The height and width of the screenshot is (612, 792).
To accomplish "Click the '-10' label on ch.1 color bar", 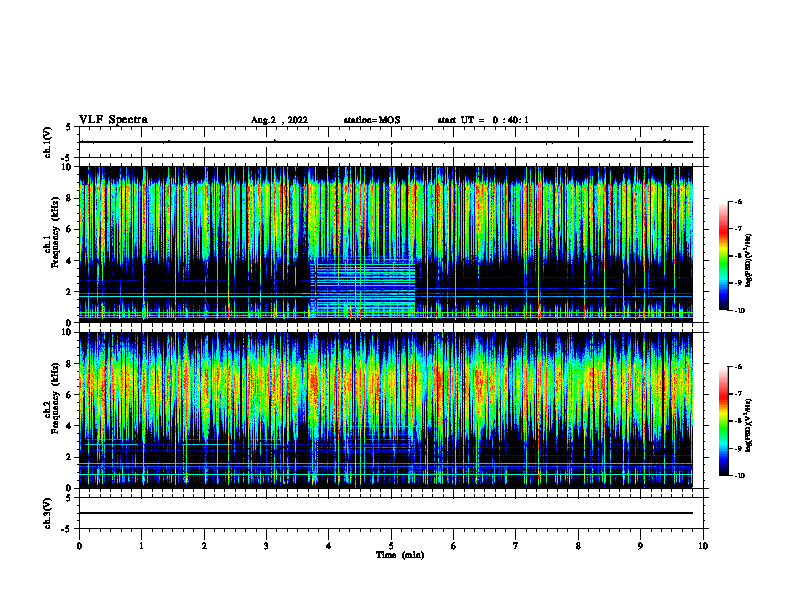I will pos(740,311).
